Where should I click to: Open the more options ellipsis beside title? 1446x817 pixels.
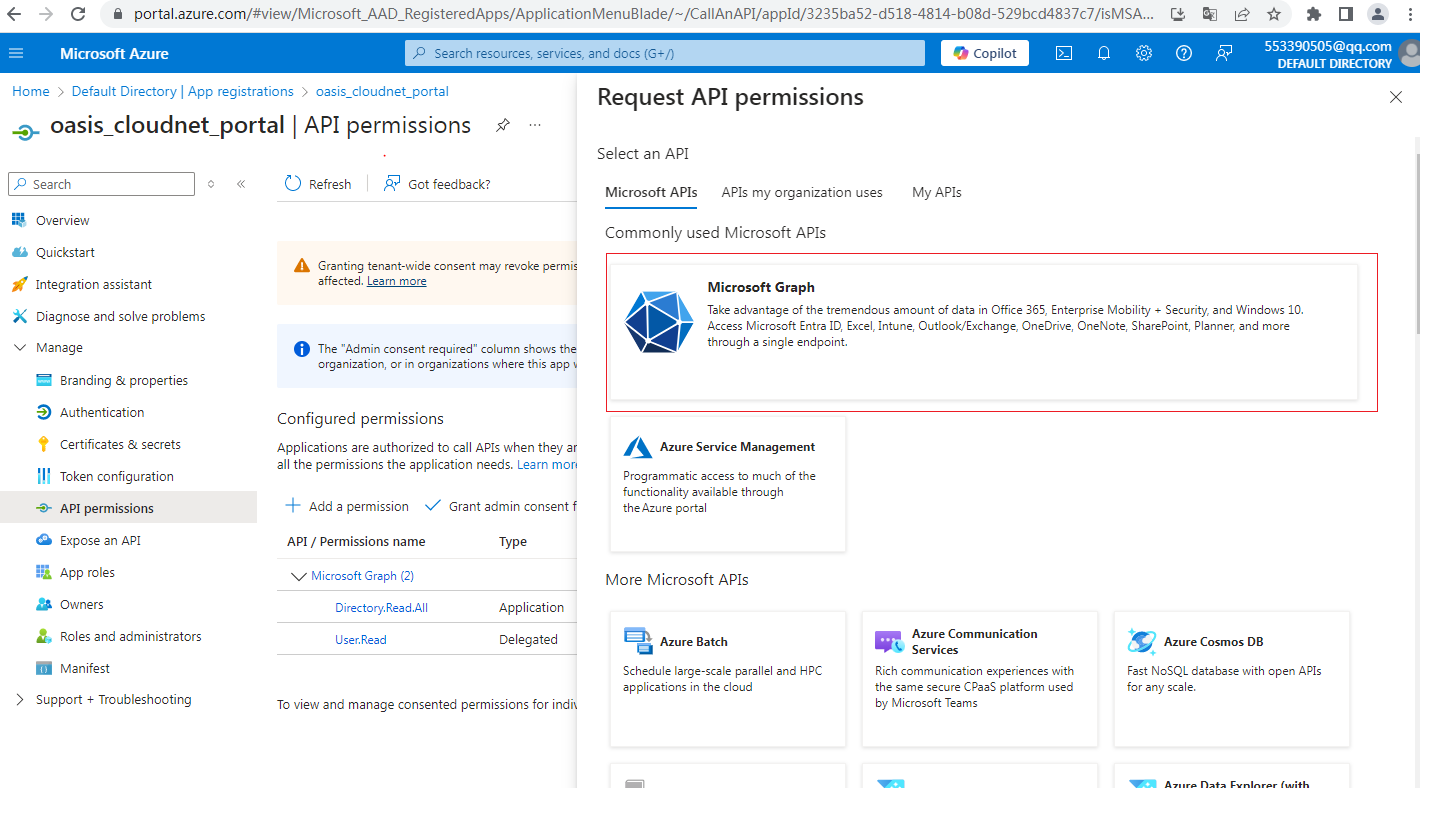pos(535,125)
